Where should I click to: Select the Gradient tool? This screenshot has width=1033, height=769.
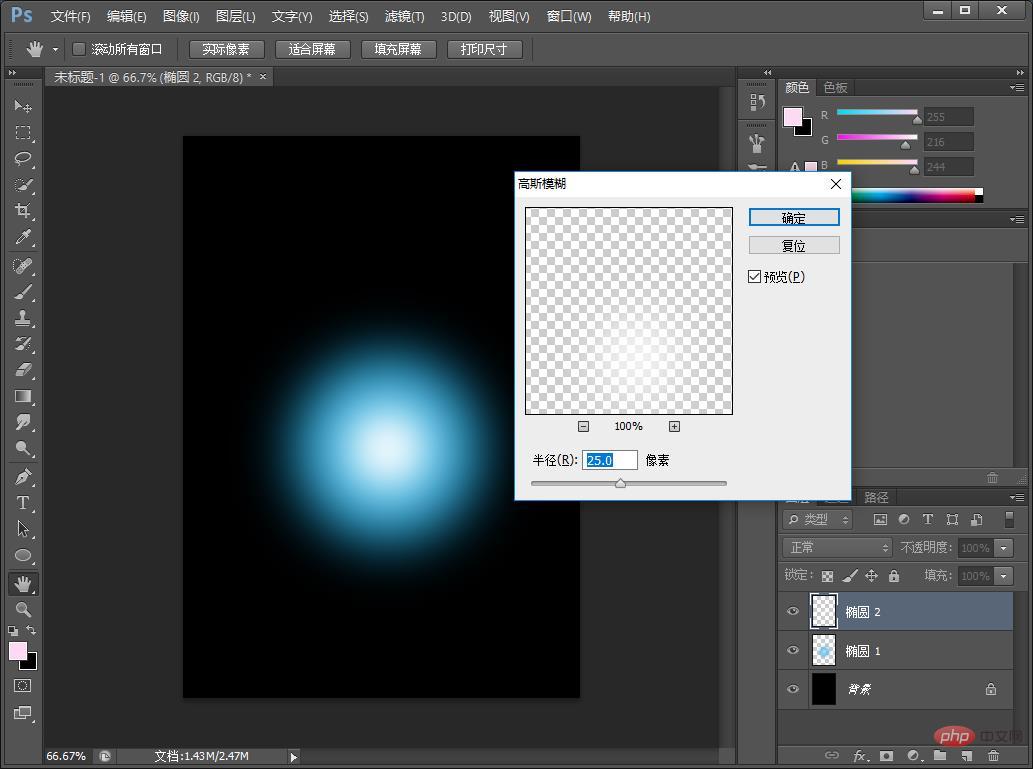(23, 397)
